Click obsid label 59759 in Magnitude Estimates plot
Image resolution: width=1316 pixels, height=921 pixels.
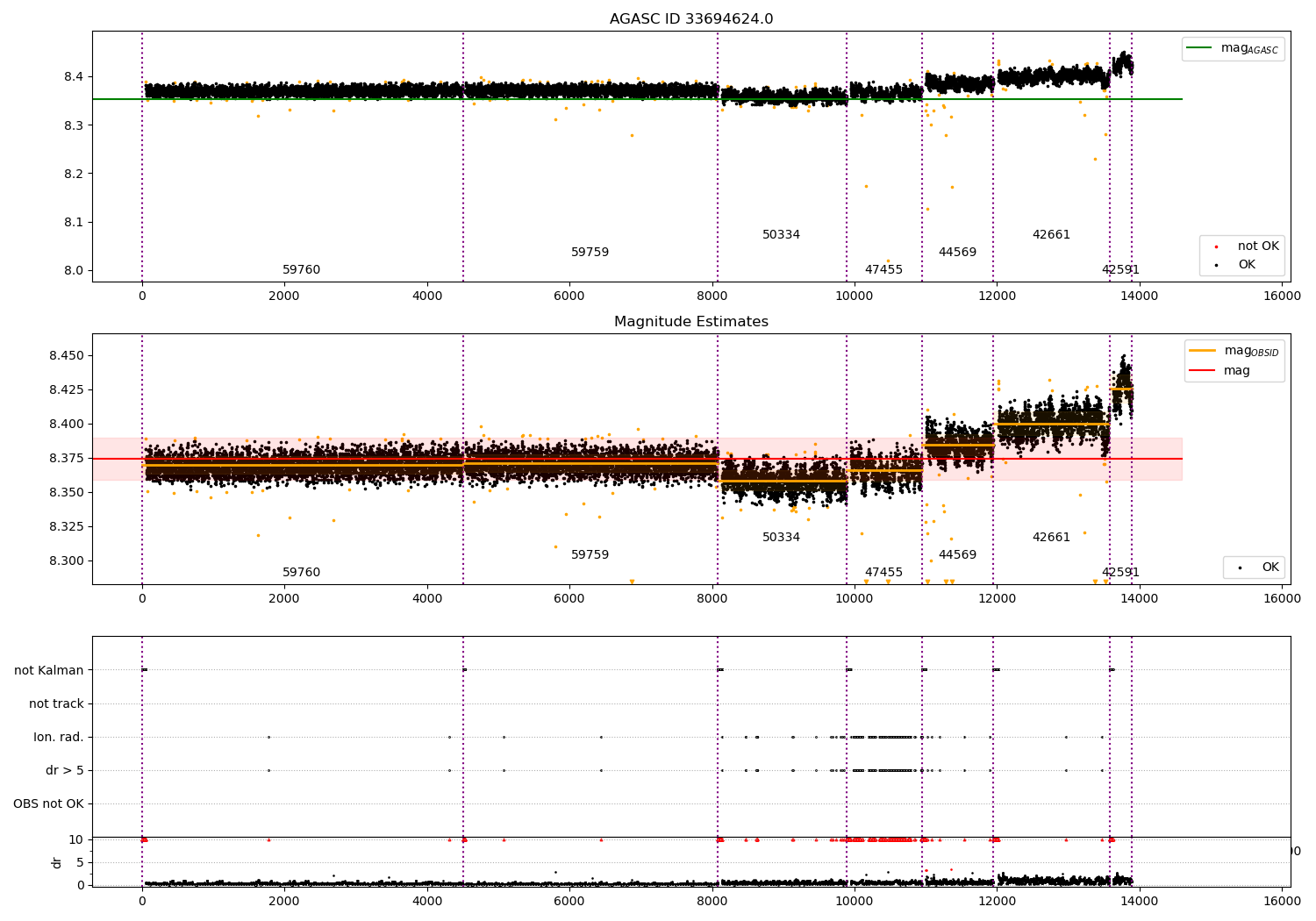590,555
